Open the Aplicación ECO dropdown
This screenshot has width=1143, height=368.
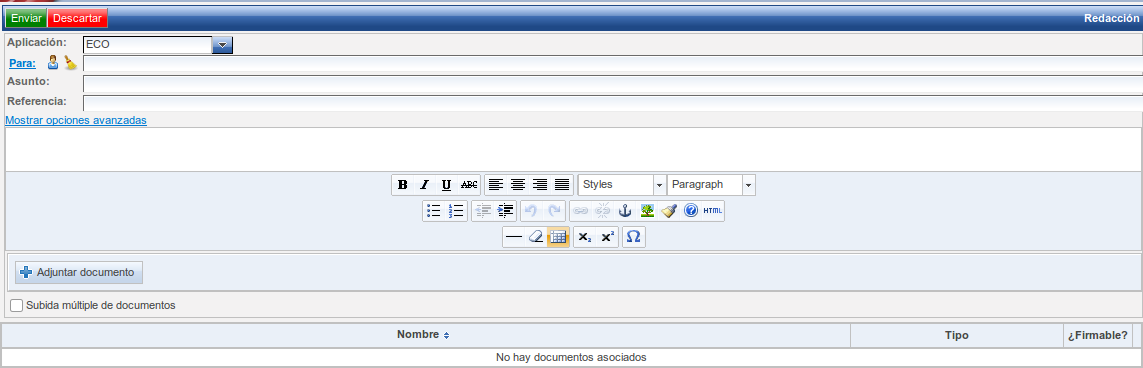pos(222,45)
